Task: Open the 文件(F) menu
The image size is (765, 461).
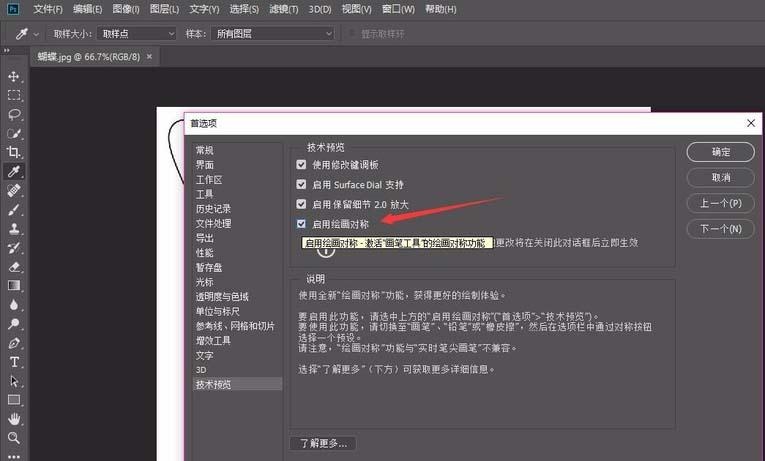Action: click(48, 9)
